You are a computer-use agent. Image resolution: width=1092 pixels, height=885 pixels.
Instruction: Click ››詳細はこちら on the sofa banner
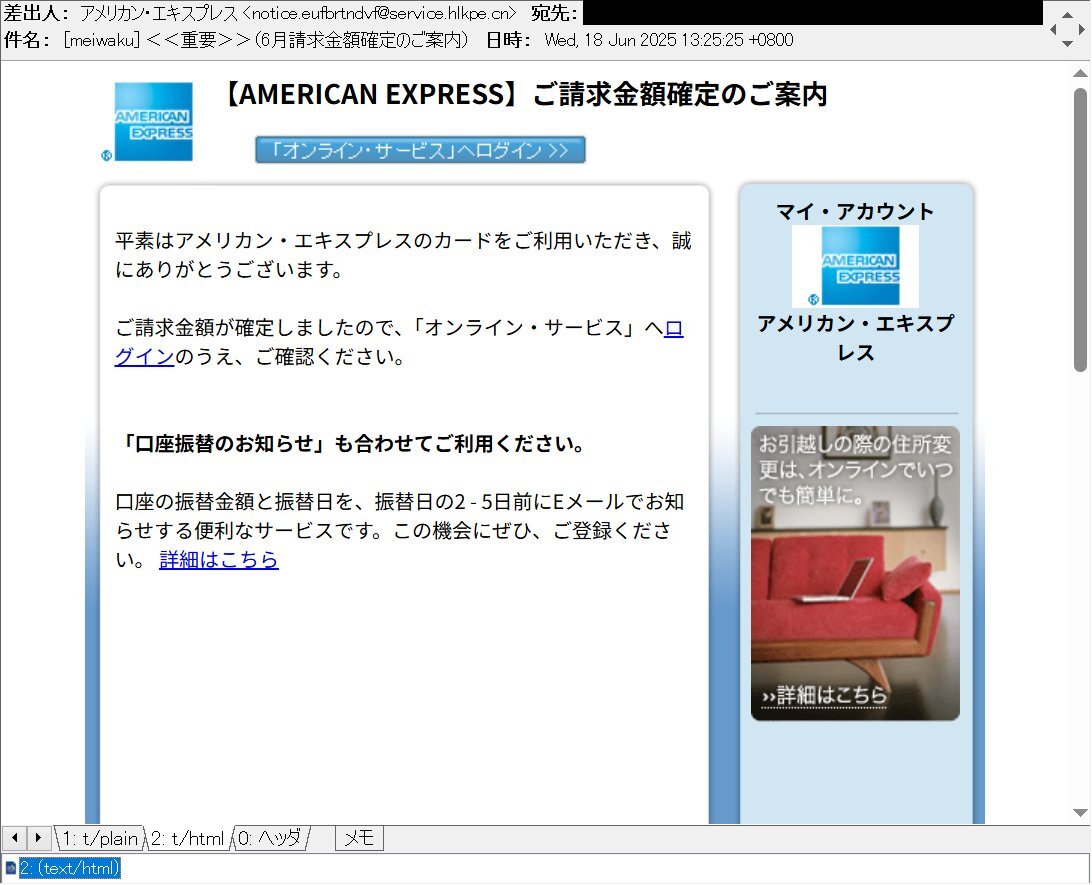[x=824, y=695]
